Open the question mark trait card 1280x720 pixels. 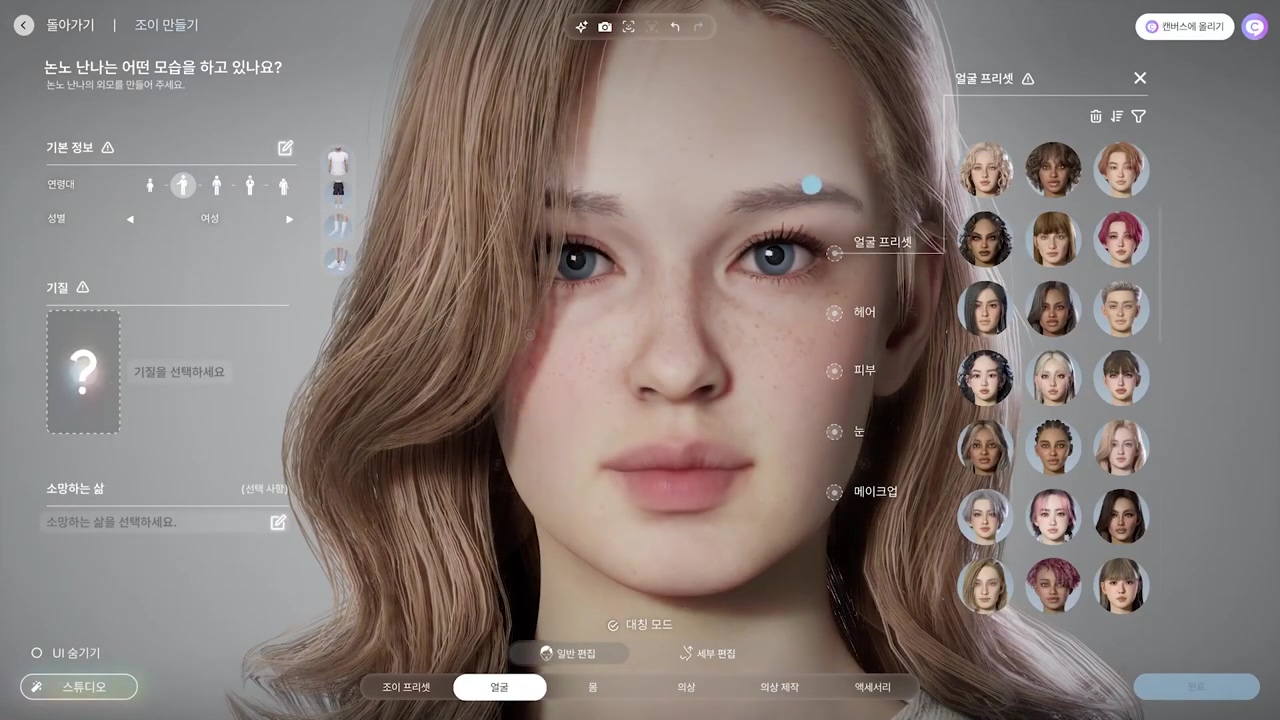83,372
